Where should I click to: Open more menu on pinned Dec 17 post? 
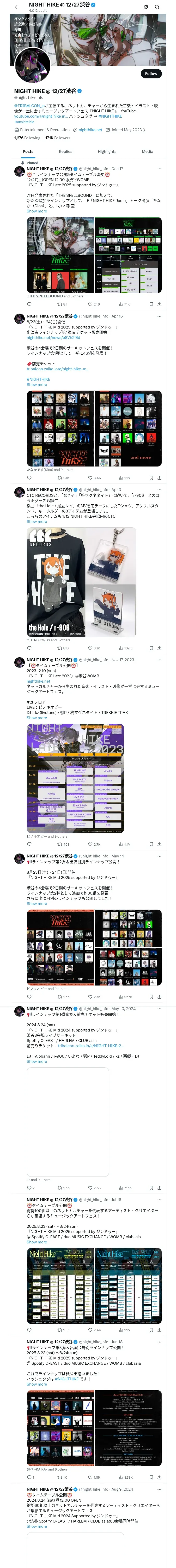click(160, 169)
